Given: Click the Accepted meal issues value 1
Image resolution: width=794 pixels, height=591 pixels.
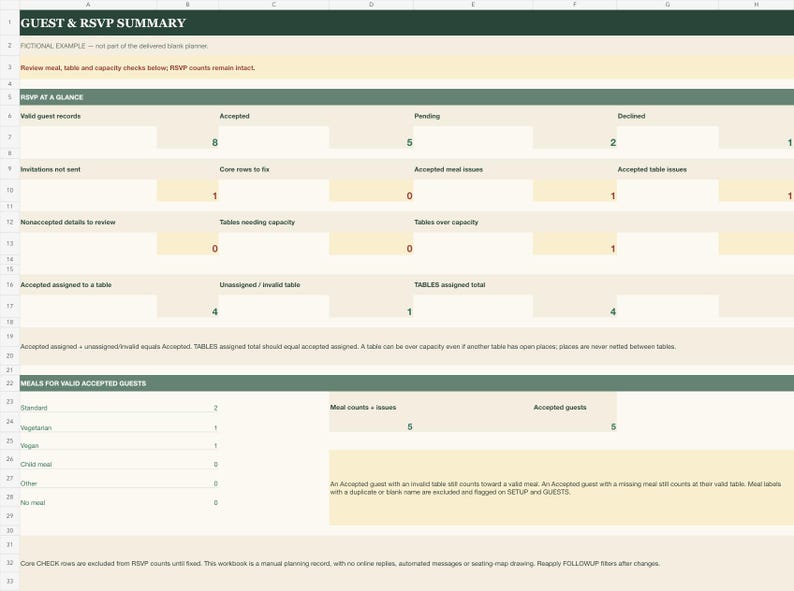Looking at the screenshot, I should [613, 195].
